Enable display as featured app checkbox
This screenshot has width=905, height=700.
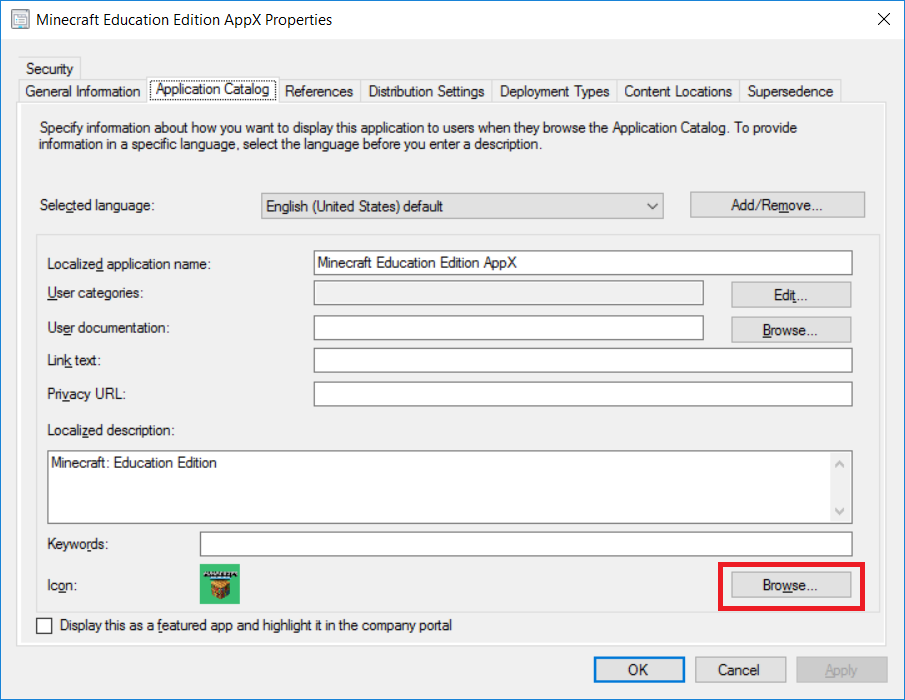coord(44,626)
